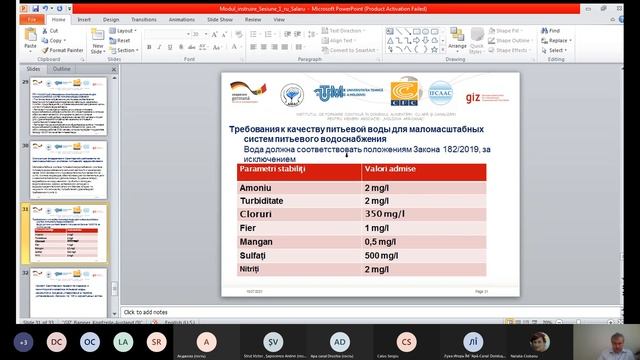Toggle text Shadow formatting
Viewport: 640px width, 360px height.
click(x=181, y=47)
